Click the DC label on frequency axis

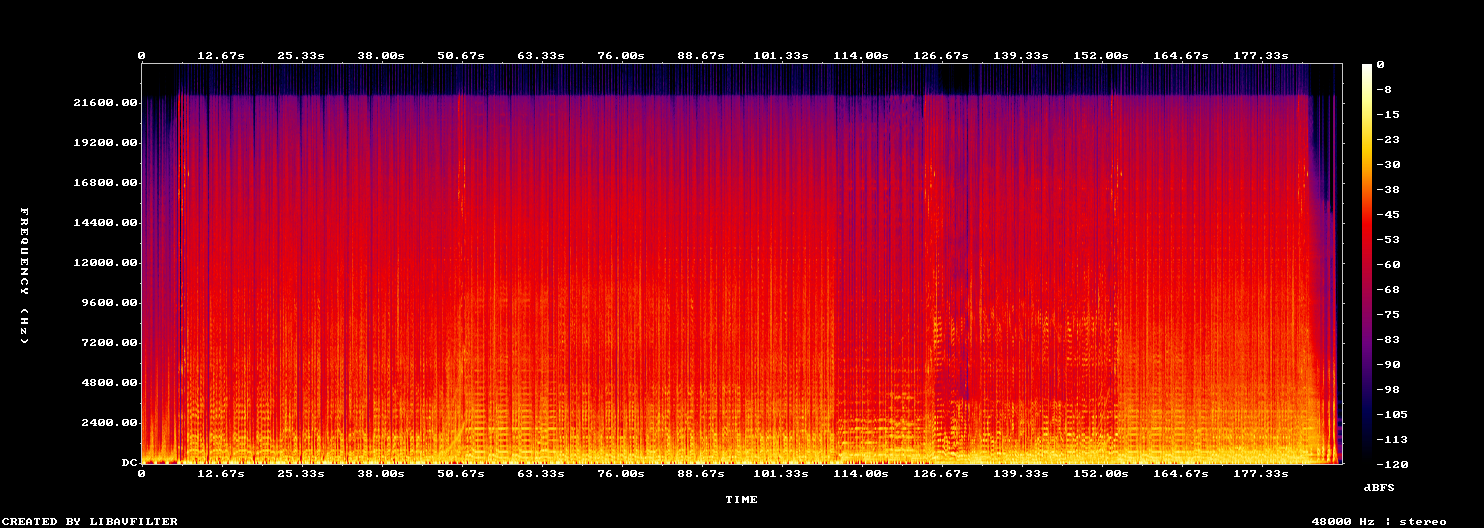(128, 463)
